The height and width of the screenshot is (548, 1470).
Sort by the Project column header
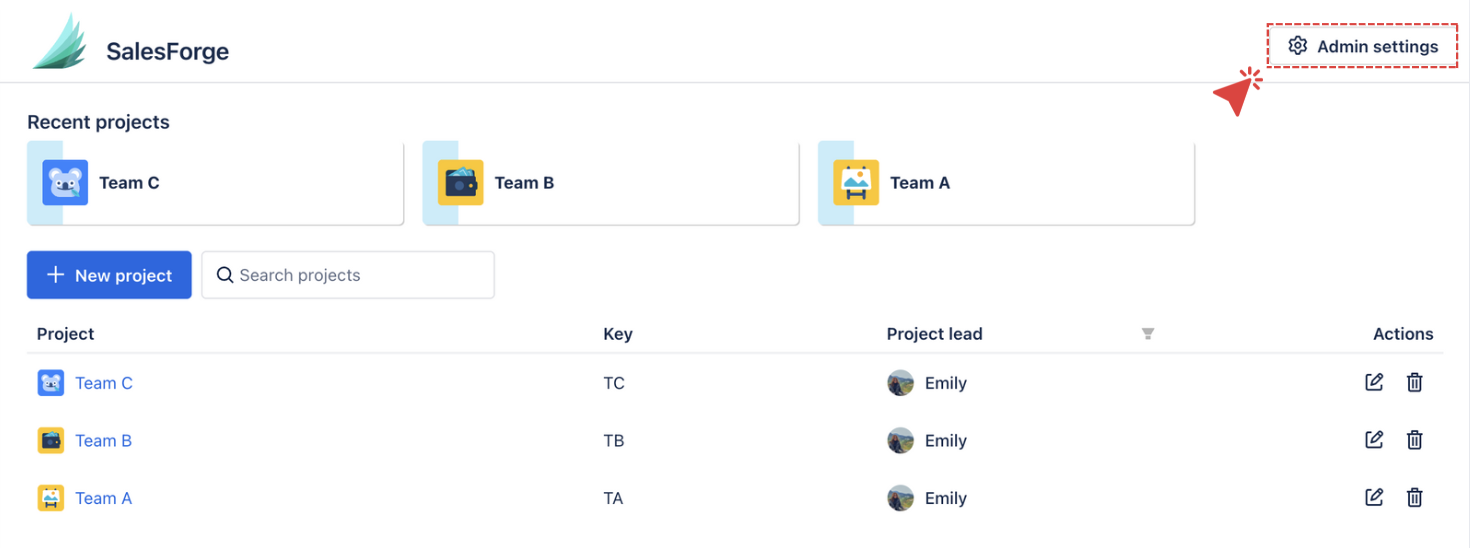tap(66, 334)
